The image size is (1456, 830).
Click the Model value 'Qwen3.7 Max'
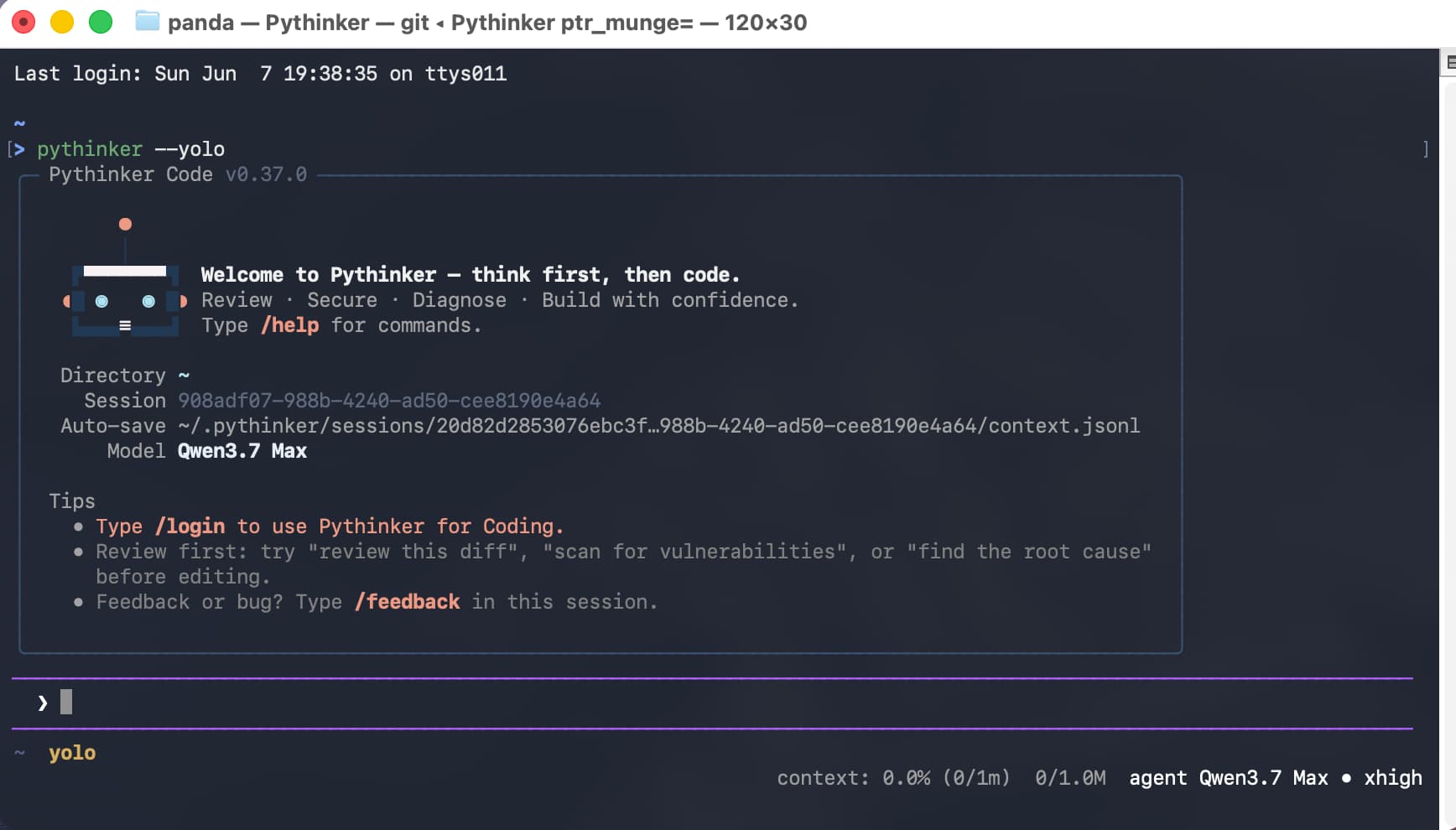242,451
